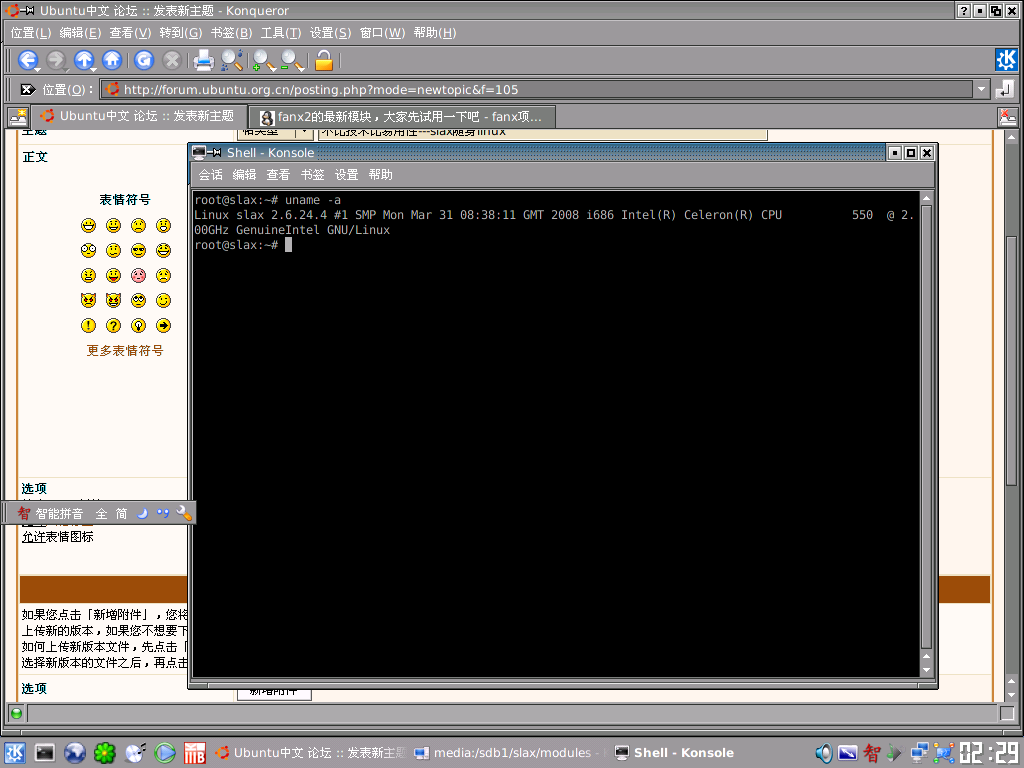Click the red 智 icon on the input bar
1024x768 pixels.
coord(24,513)
